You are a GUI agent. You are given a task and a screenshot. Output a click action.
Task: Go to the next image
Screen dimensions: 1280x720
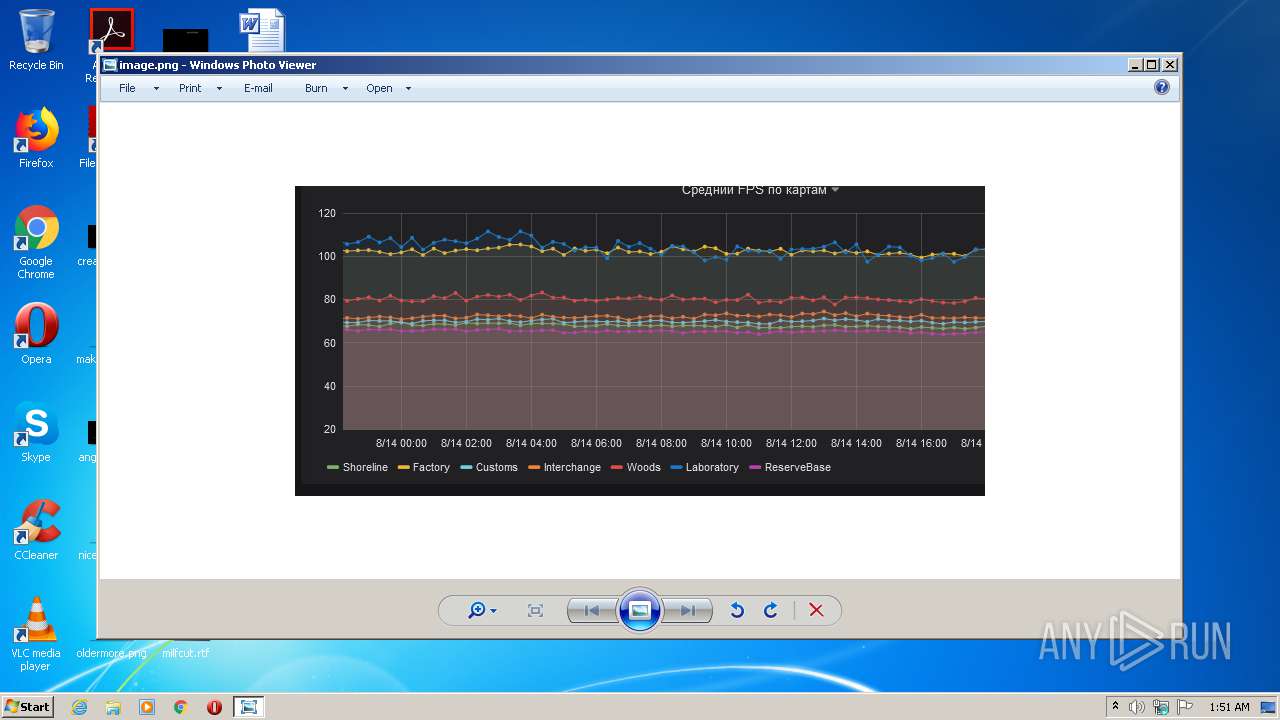688,610
